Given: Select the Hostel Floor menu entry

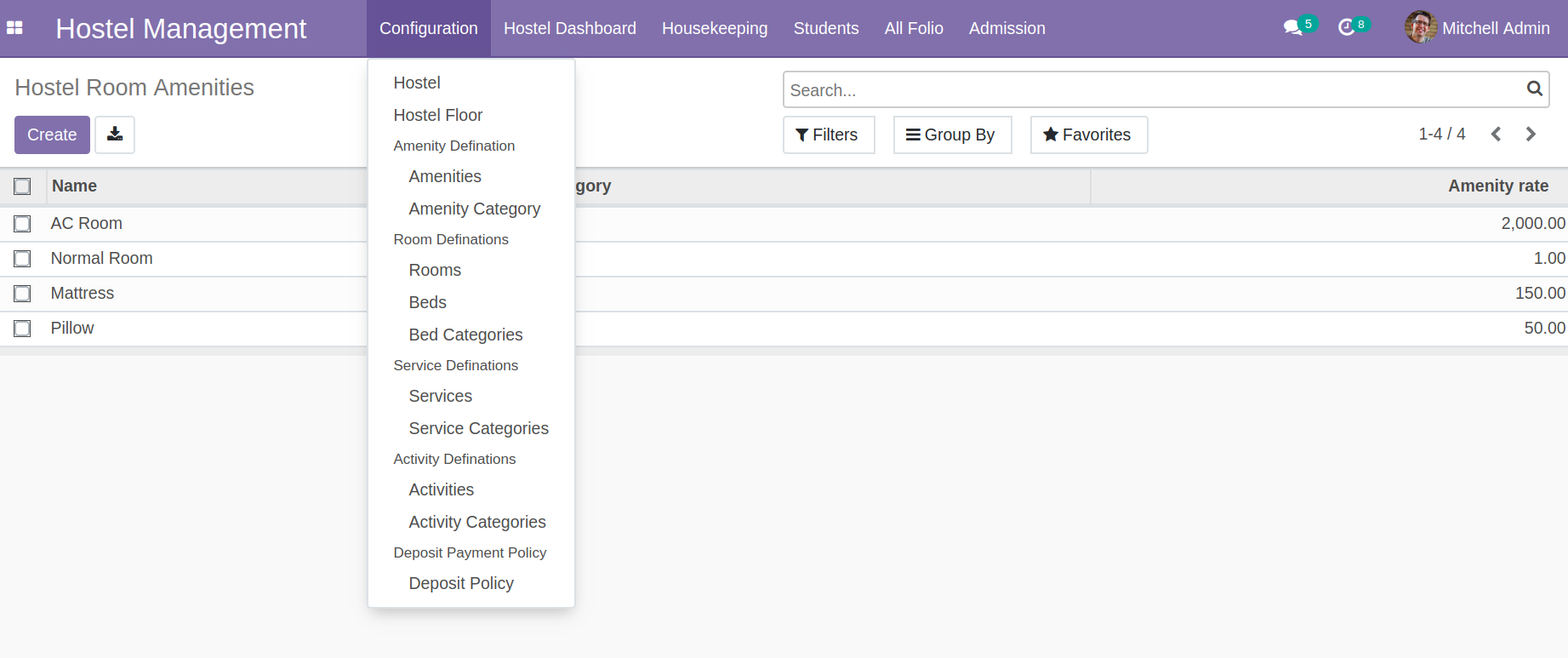Looking at the screenshot, I should (x=438, y=115).
